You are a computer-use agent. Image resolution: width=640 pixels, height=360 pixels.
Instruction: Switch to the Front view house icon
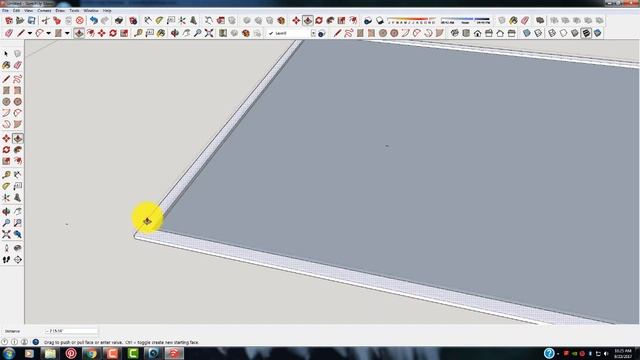(x=478, y=33)
